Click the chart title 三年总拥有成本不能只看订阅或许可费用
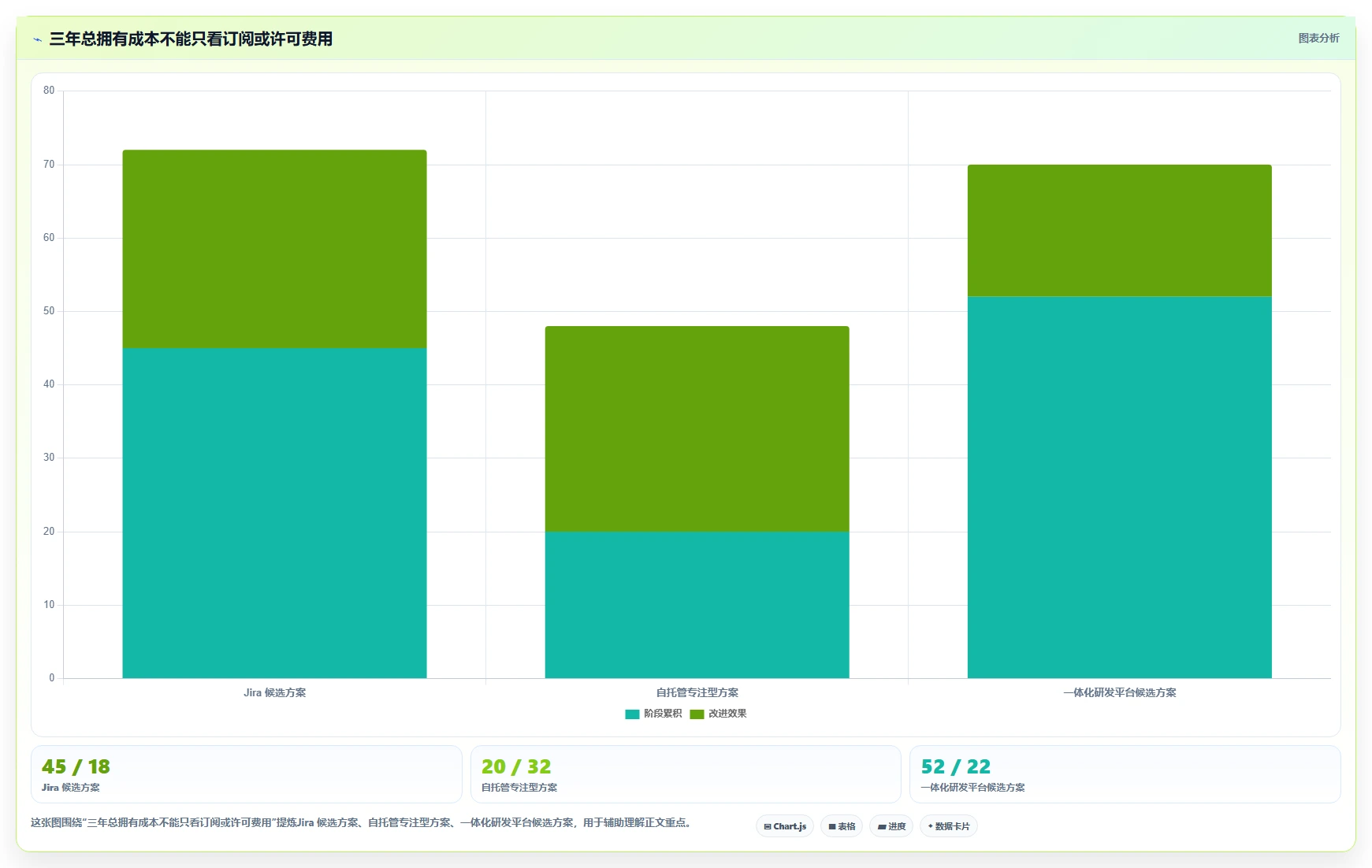The width and height of the screenshot is (1372, 868). pyautogui.click(x=191, y=39)
